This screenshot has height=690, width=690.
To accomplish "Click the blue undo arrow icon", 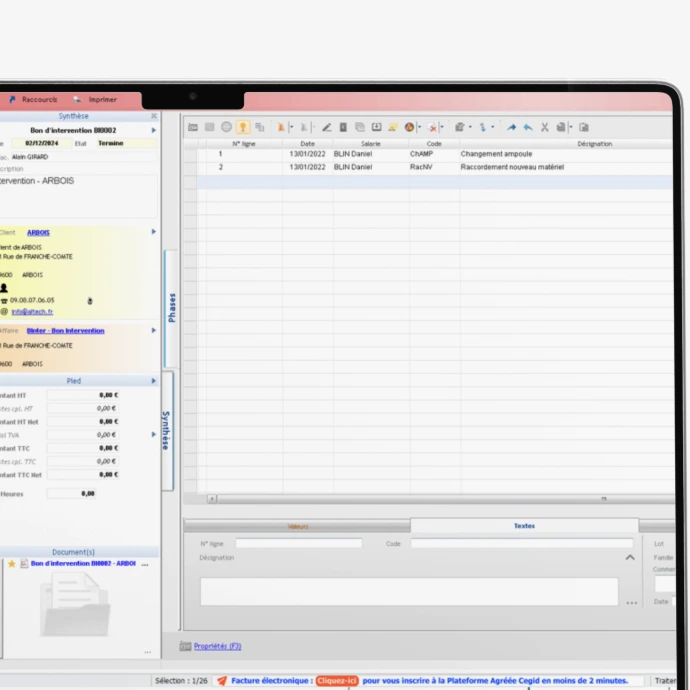I will (528, 127).
